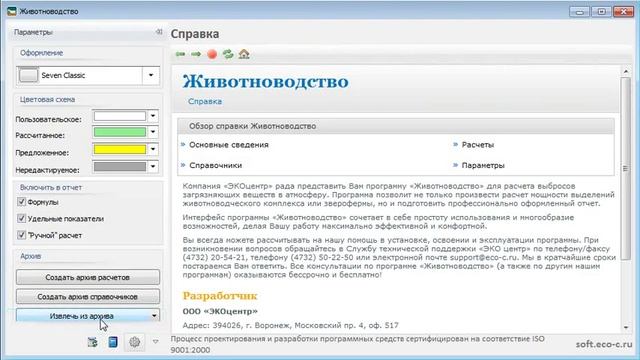This screenshot has width=640, height=360.
Task: Click the Параметры panel title
Action: tap(33, 32)
